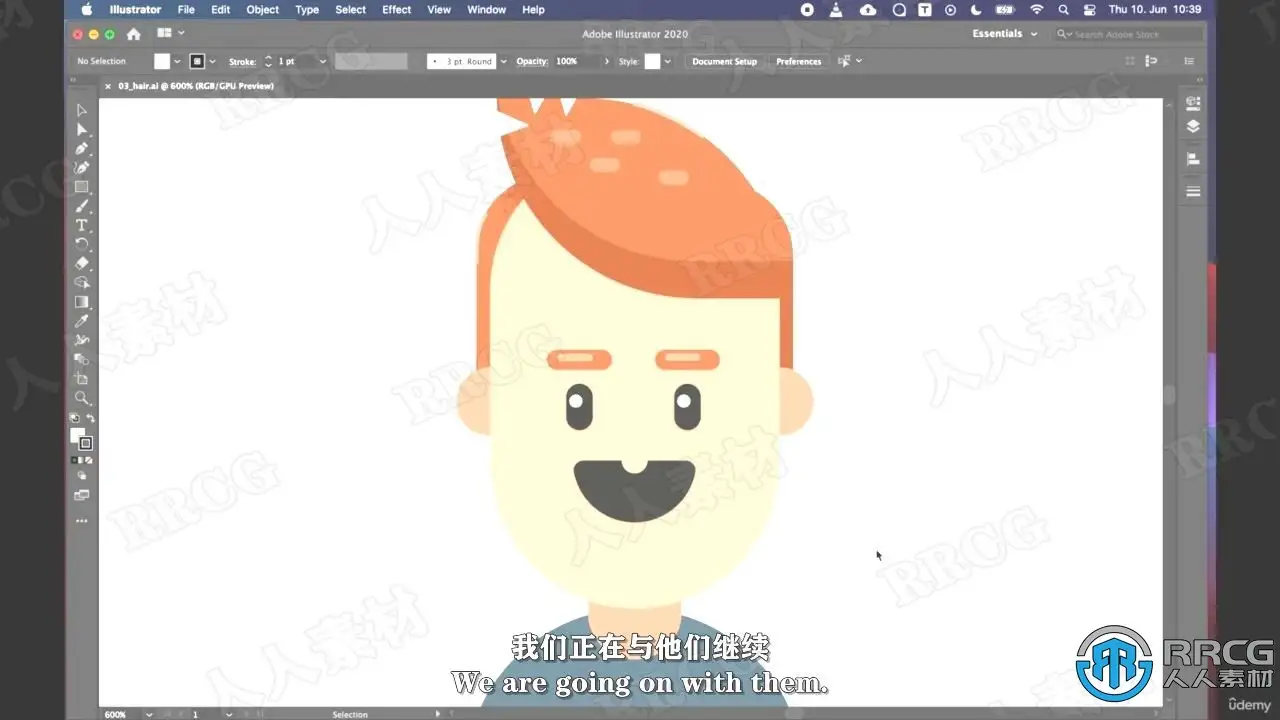1280x720 pixels.
Task: Select the Type tool
Action: (x=82, y=225)
